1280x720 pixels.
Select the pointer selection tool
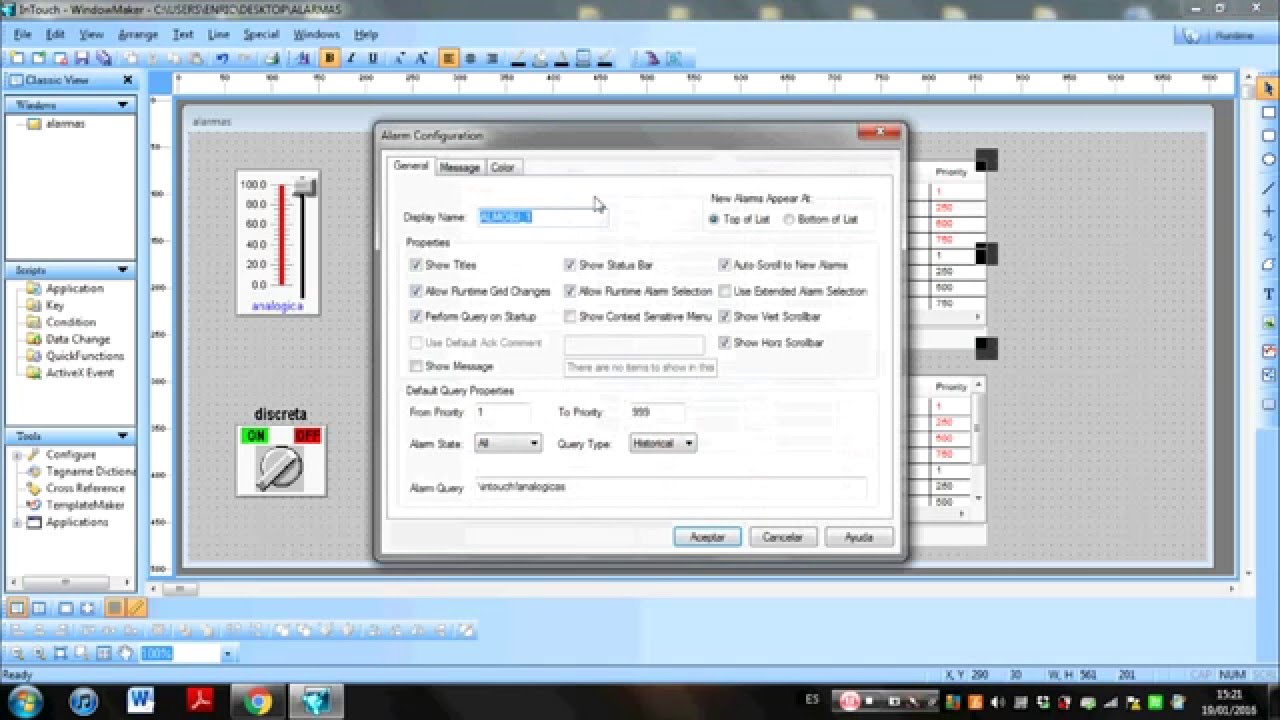click(1269, 89)
